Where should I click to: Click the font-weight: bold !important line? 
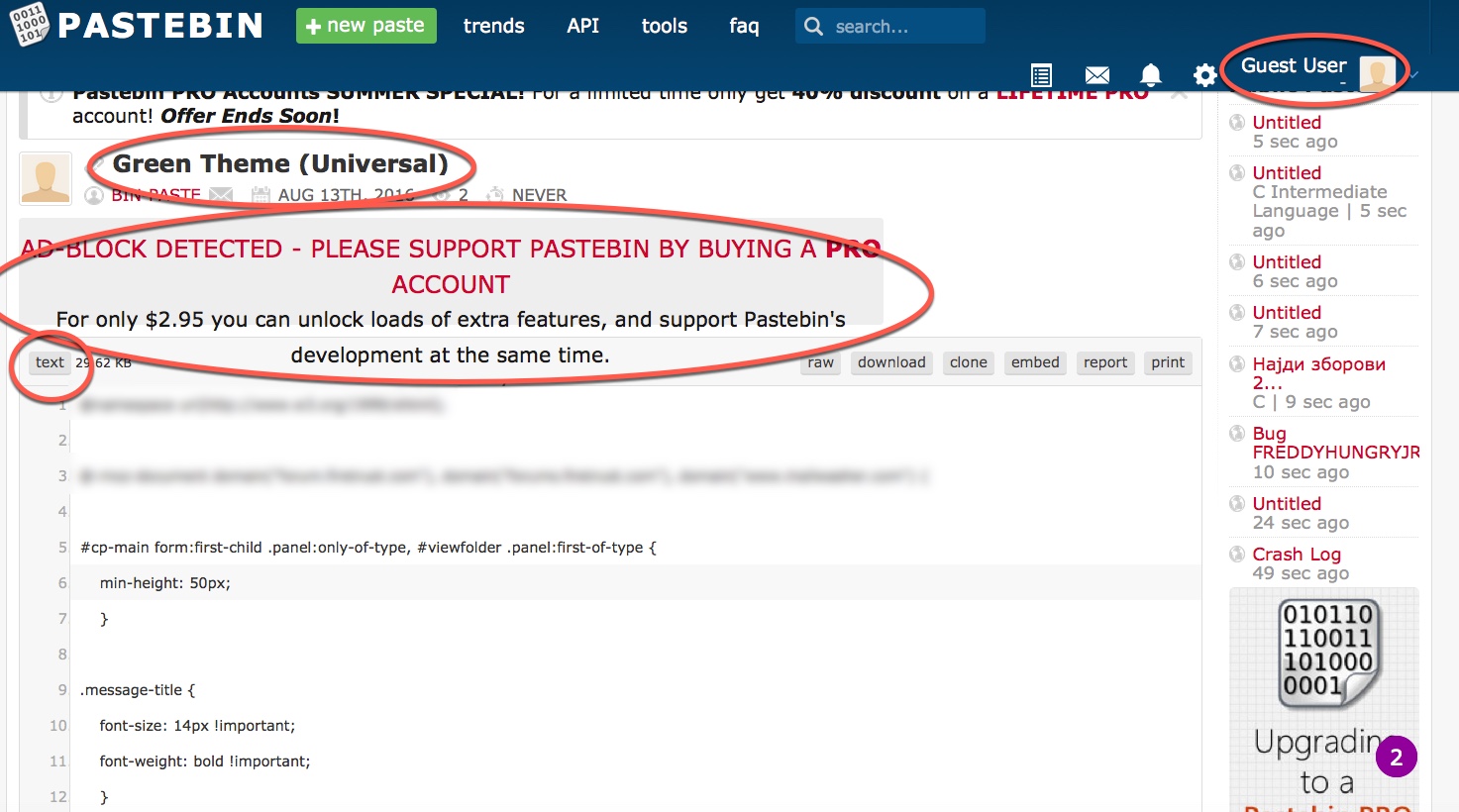(x=205, y=761)
